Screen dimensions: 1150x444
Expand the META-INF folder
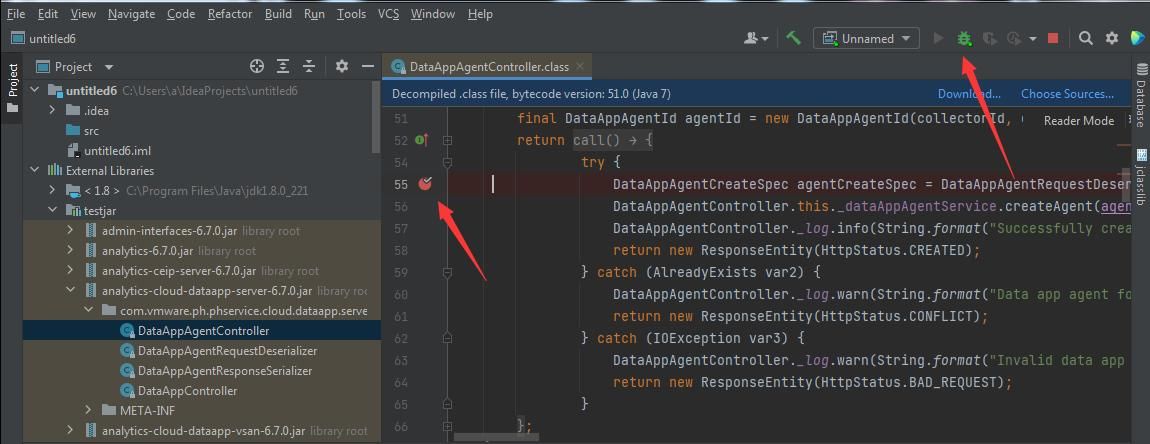coord(88,410)
